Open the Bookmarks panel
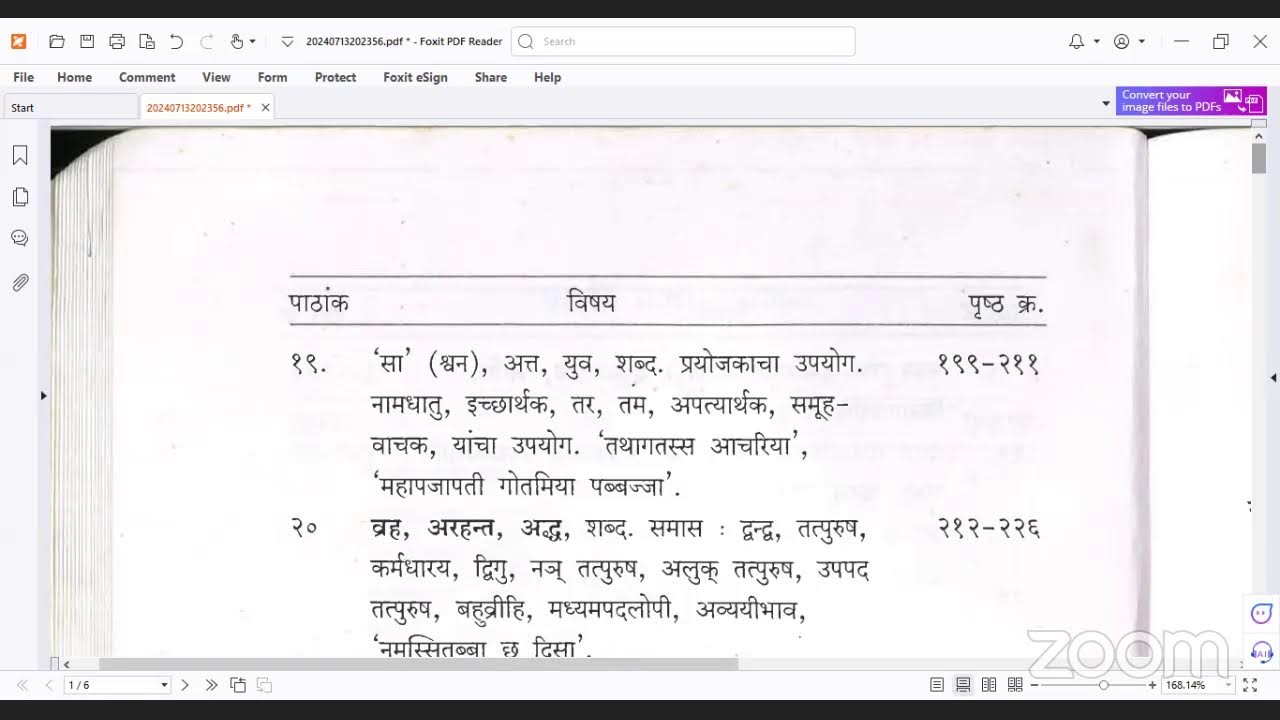The height and width of the screenshot is (720, 1280). (20, 155)
